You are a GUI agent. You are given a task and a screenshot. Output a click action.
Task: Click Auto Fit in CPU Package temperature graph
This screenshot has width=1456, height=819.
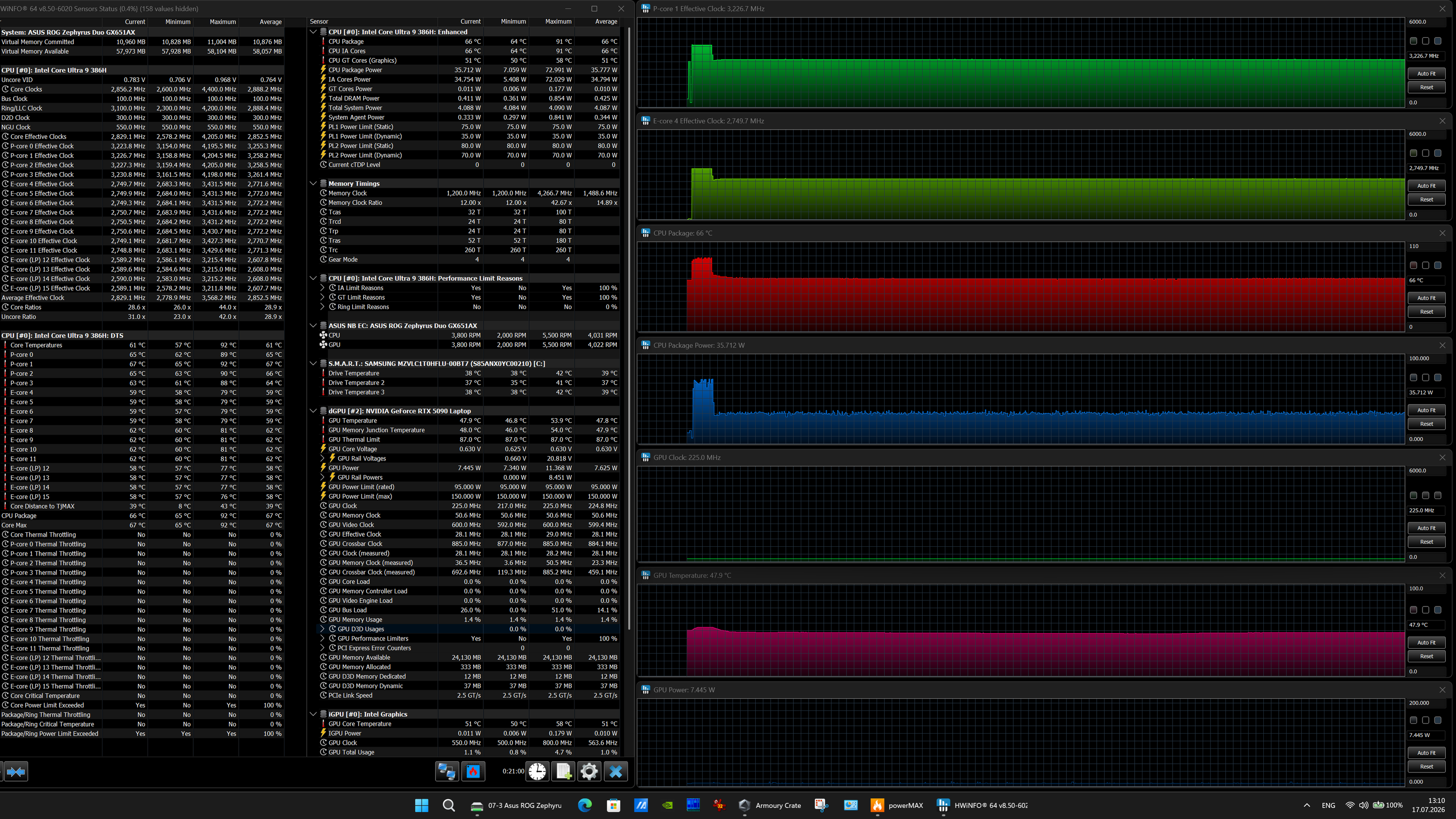tap(1426, 298)
